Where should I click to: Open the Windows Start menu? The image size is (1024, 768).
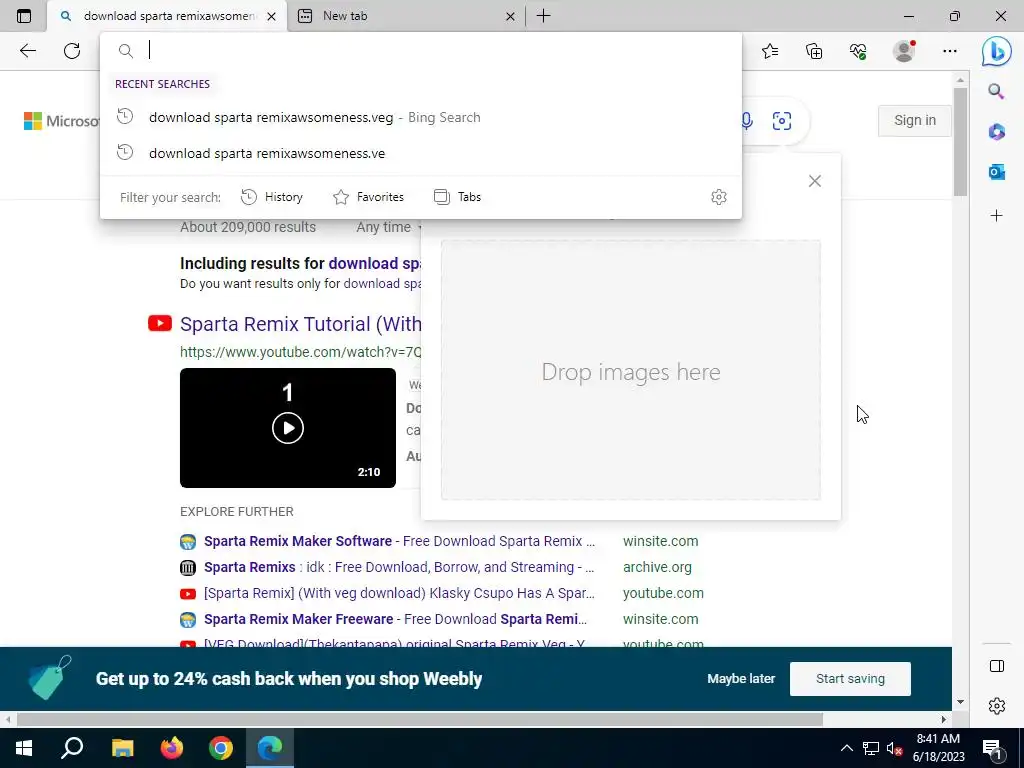(24, 748)
